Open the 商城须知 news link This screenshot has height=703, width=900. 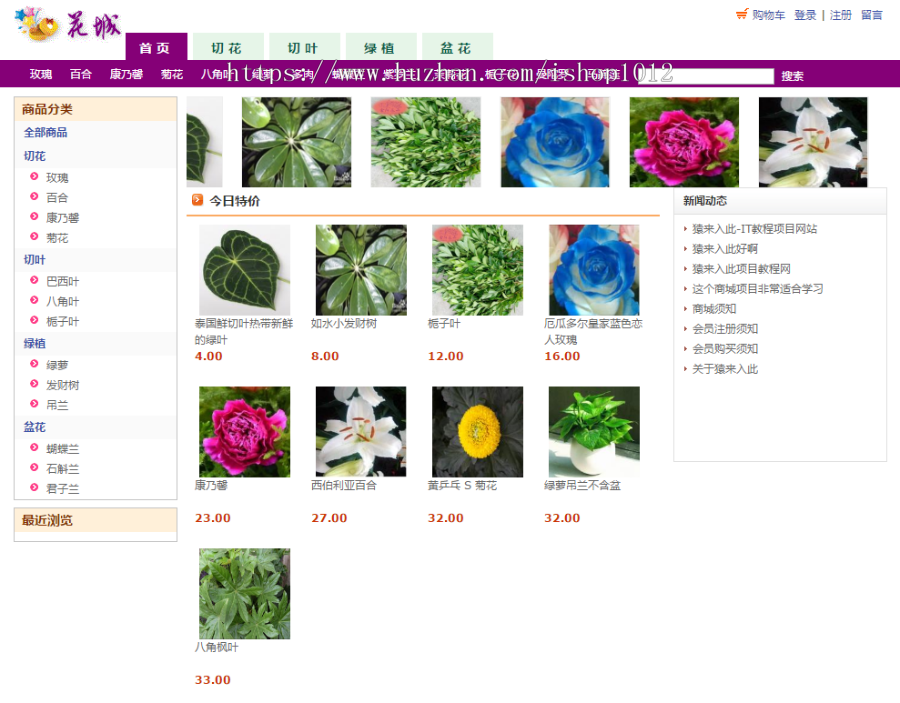pos(711,310)
